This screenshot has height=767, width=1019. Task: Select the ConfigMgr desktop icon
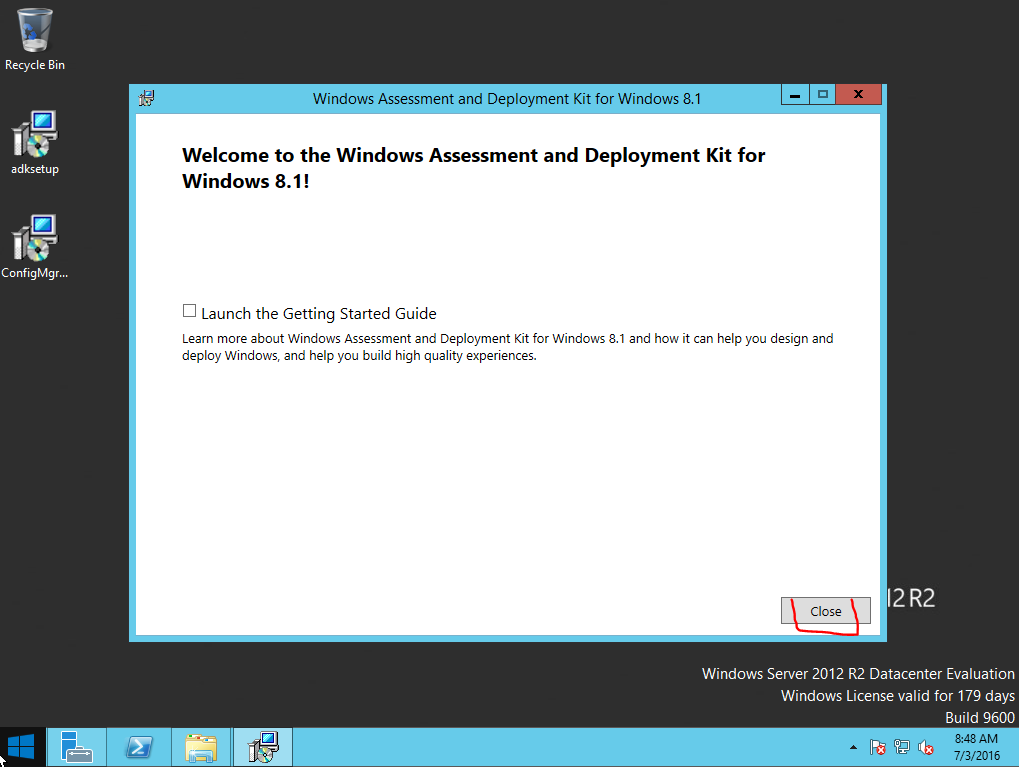(x=34, y=247)
